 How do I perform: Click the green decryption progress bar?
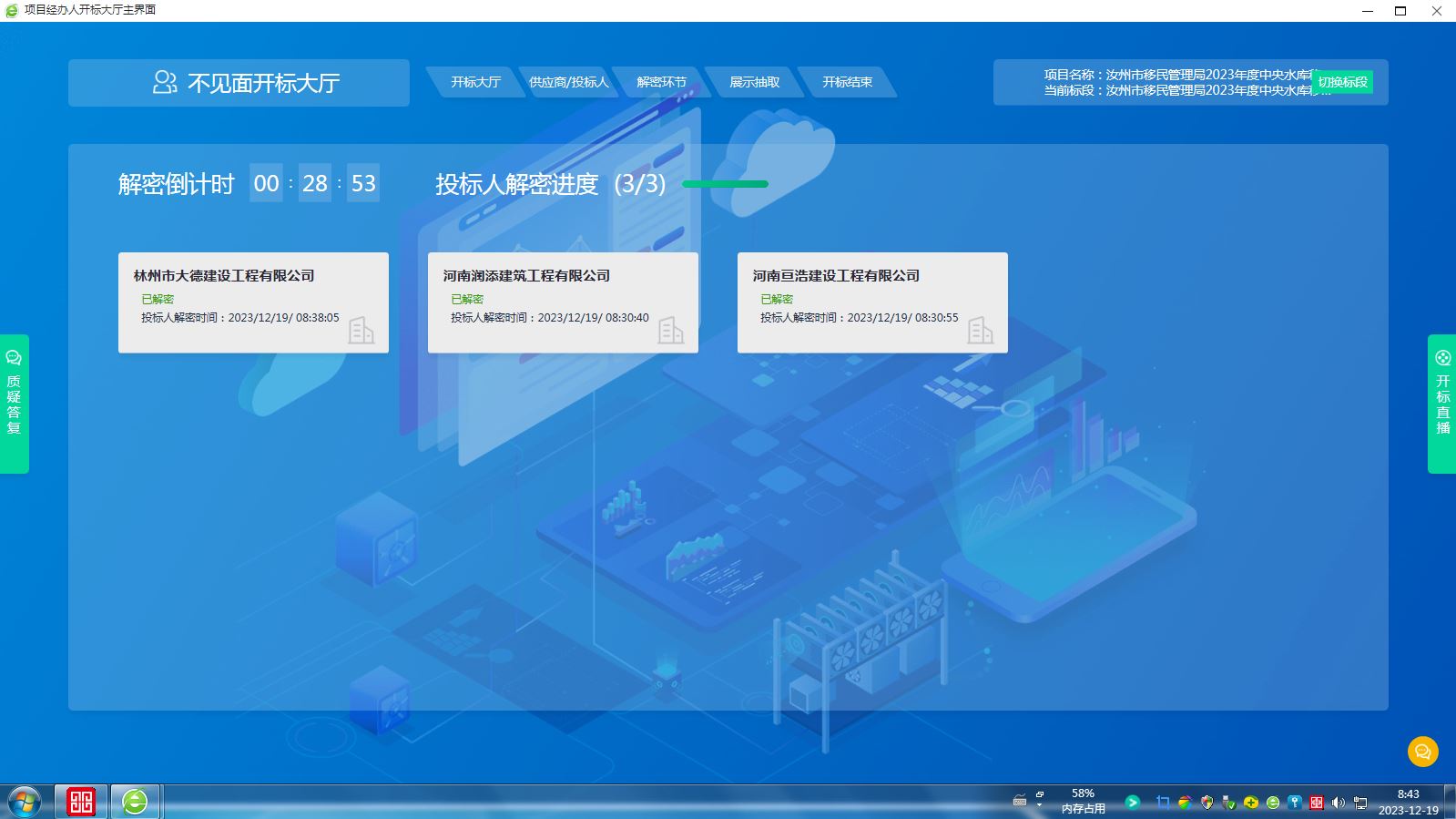pyautogui.click(x=725, y=184)
